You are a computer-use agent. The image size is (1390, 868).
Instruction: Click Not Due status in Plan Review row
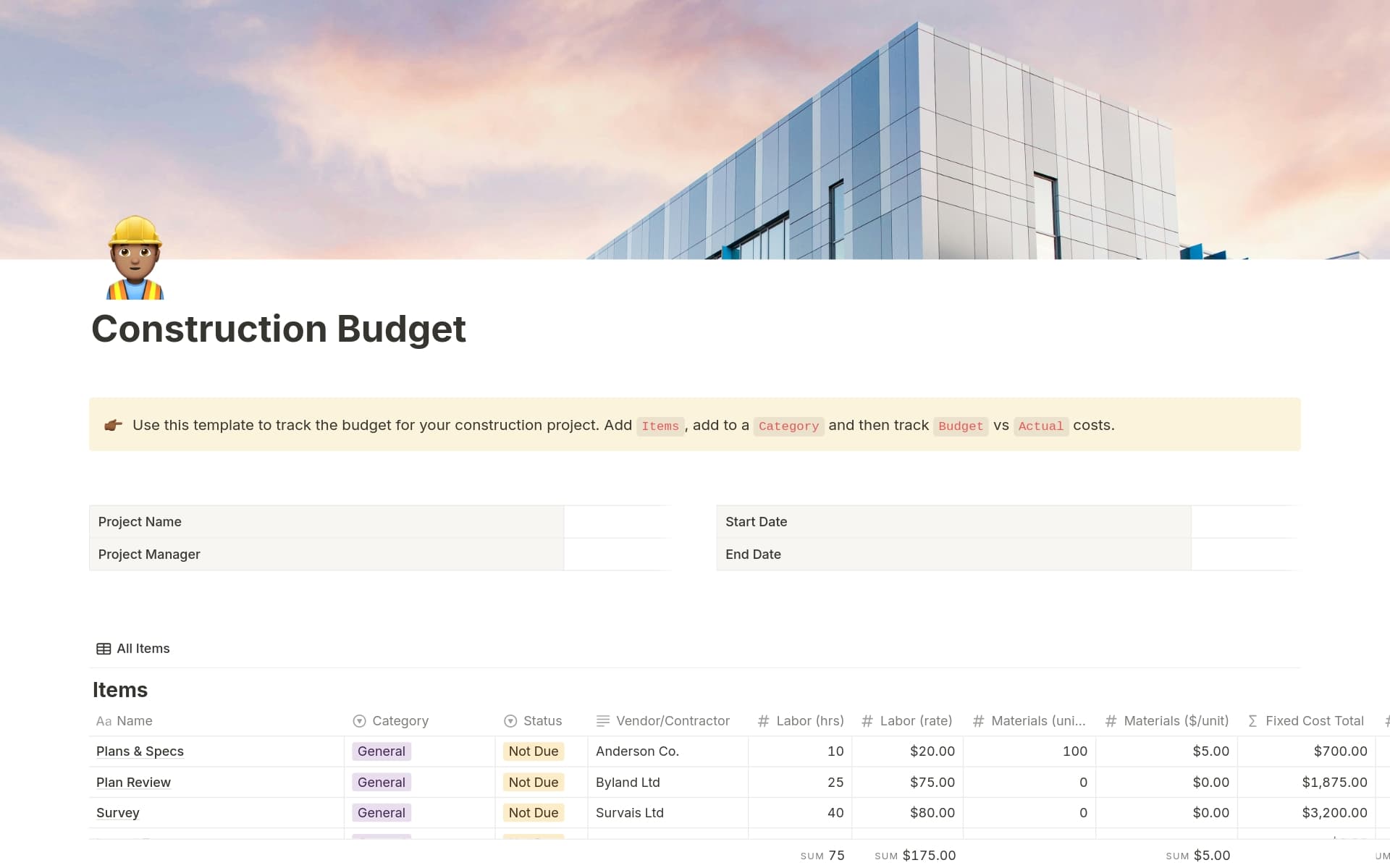[x=534, y=783]
